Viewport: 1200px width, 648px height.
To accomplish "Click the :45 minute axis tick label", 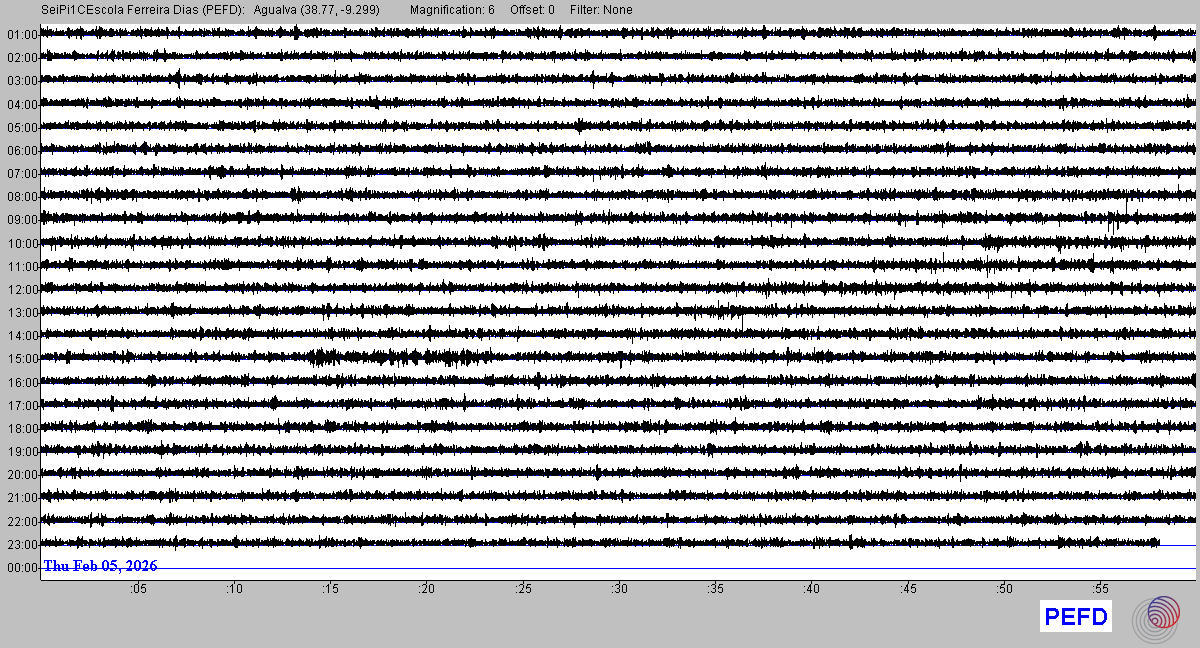I will coord(908,589).
